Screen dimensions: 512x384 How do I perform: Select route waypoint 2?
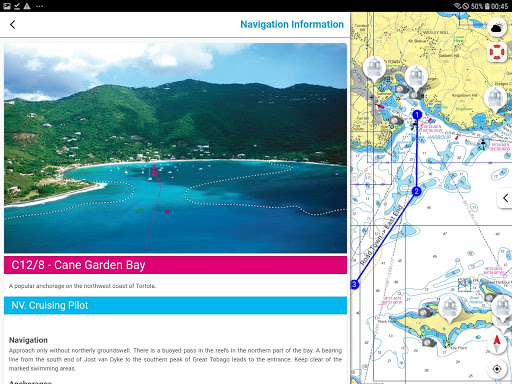click(x=416, y=191)
